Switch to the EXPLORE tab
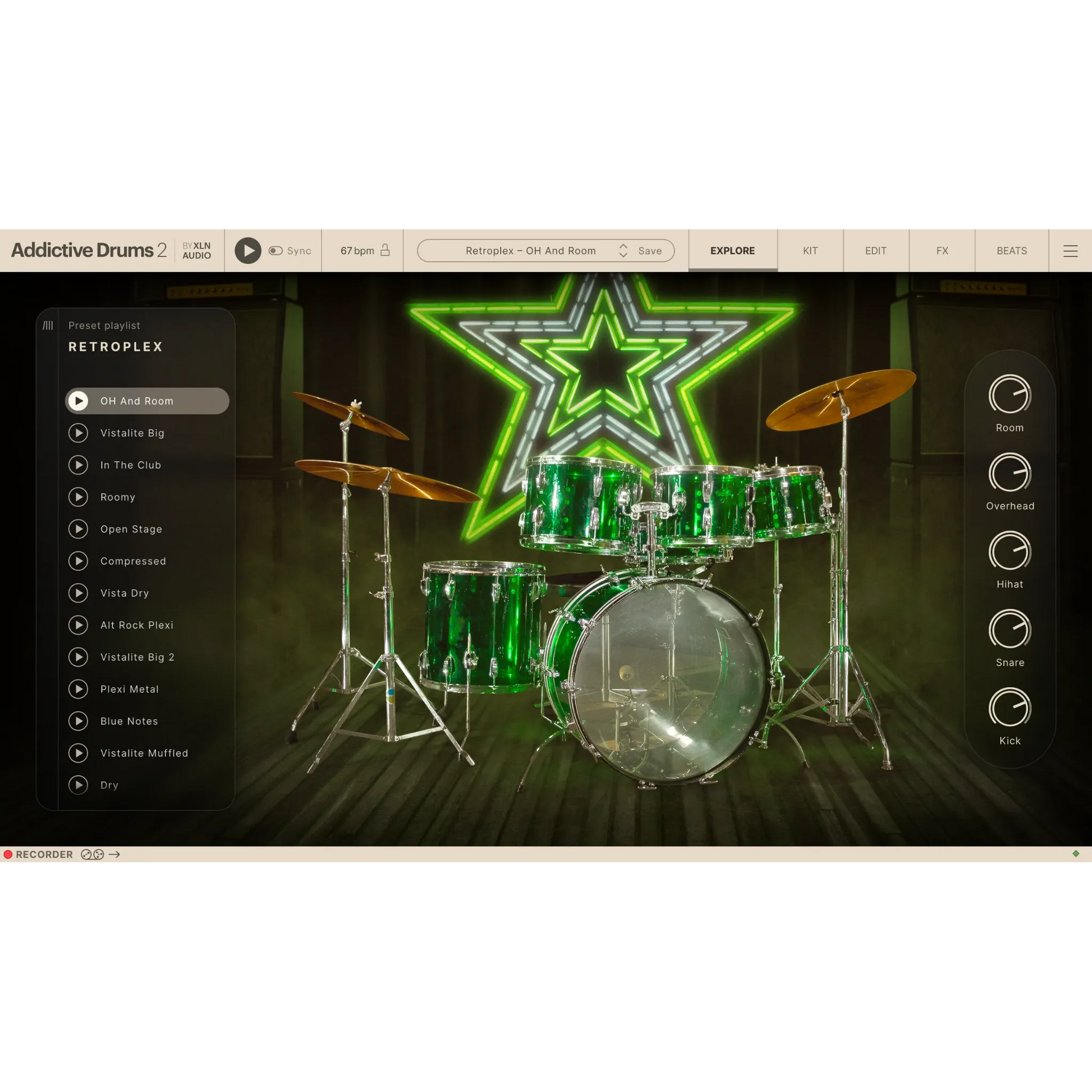This screenshot has height=1092, width=1092. pos(732,250)
